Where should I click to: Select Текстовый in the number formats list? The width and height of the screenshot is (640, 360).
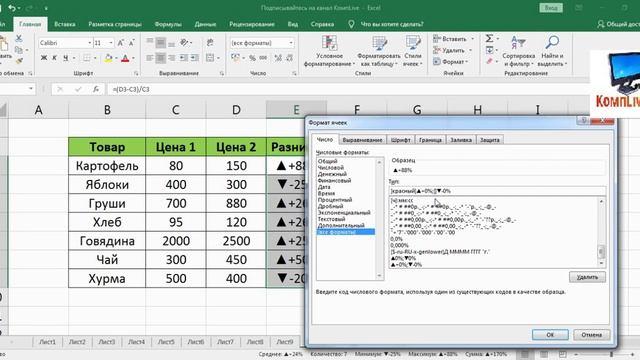tap(331, 219)
